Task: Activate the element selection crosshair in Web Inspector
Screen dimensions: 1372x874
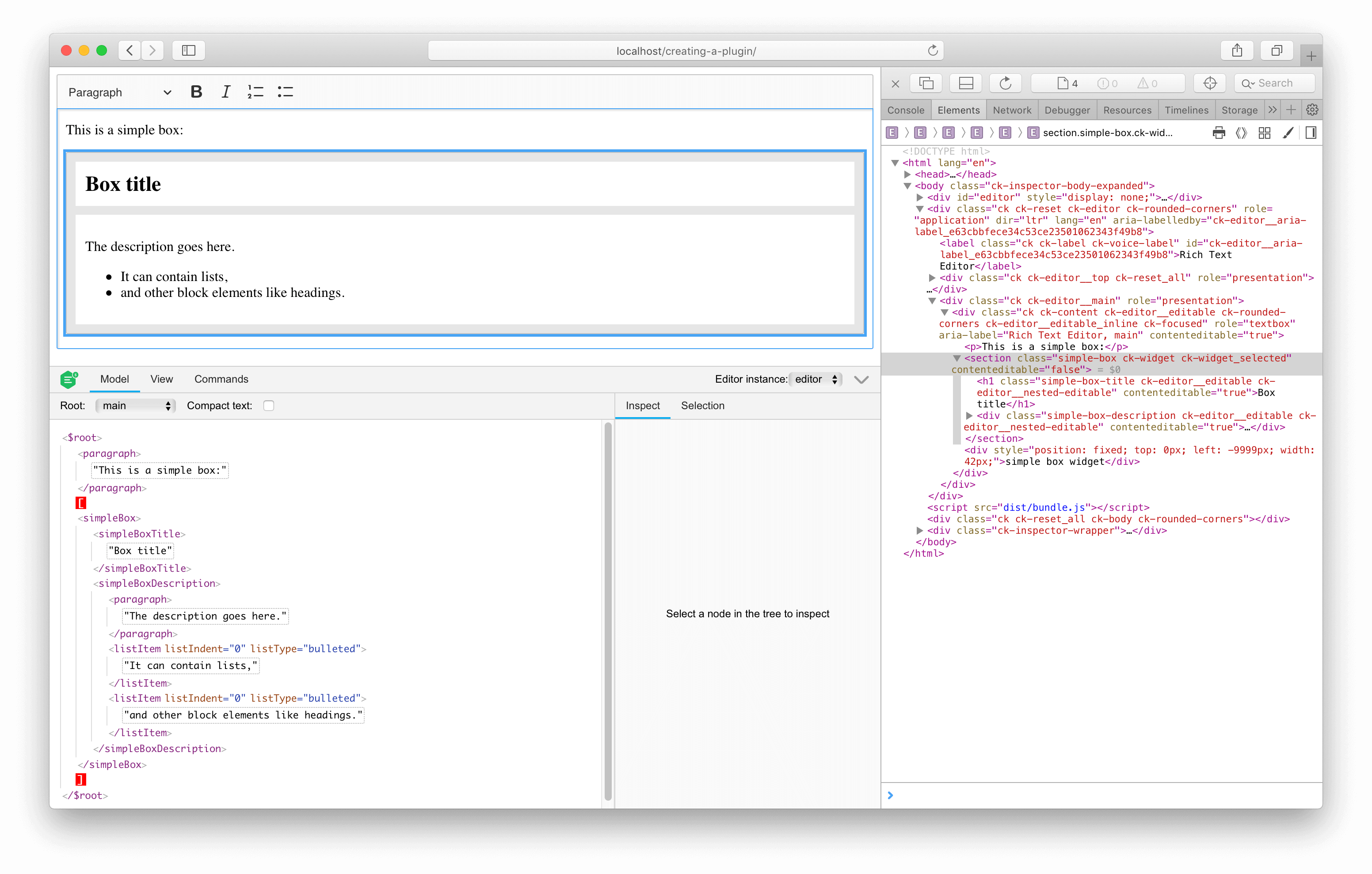Action: point(1209,83)
